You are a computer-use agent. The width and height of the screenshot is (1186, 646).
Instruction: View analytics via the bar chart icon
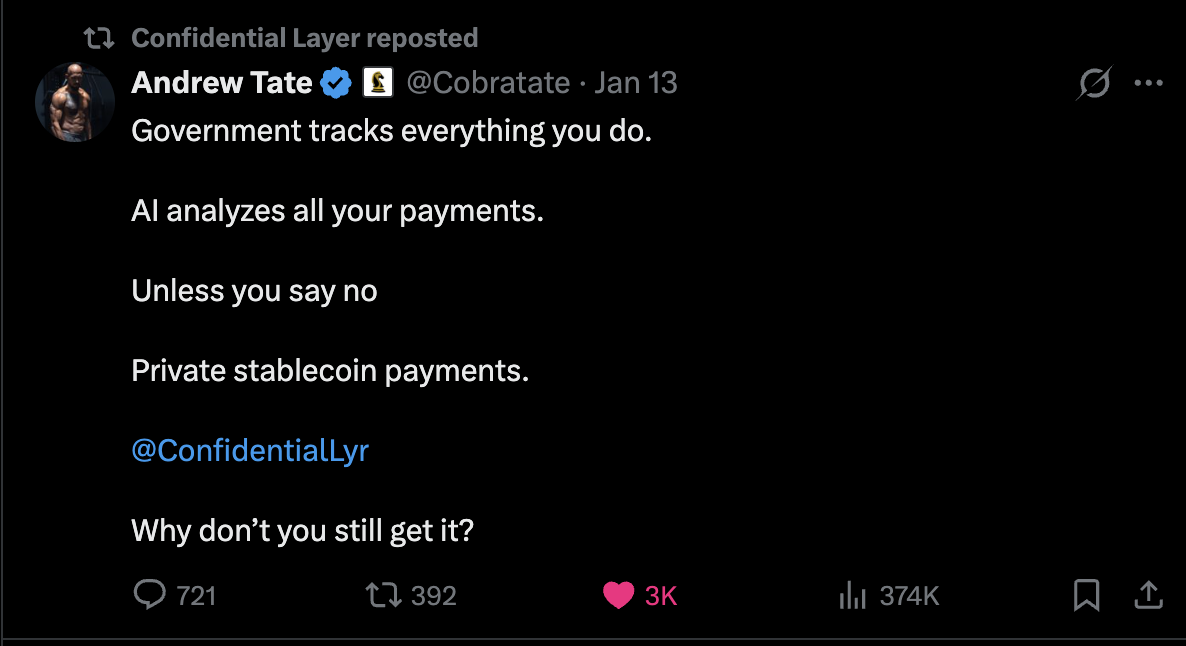pyautogui.click(x=853, y=595)
